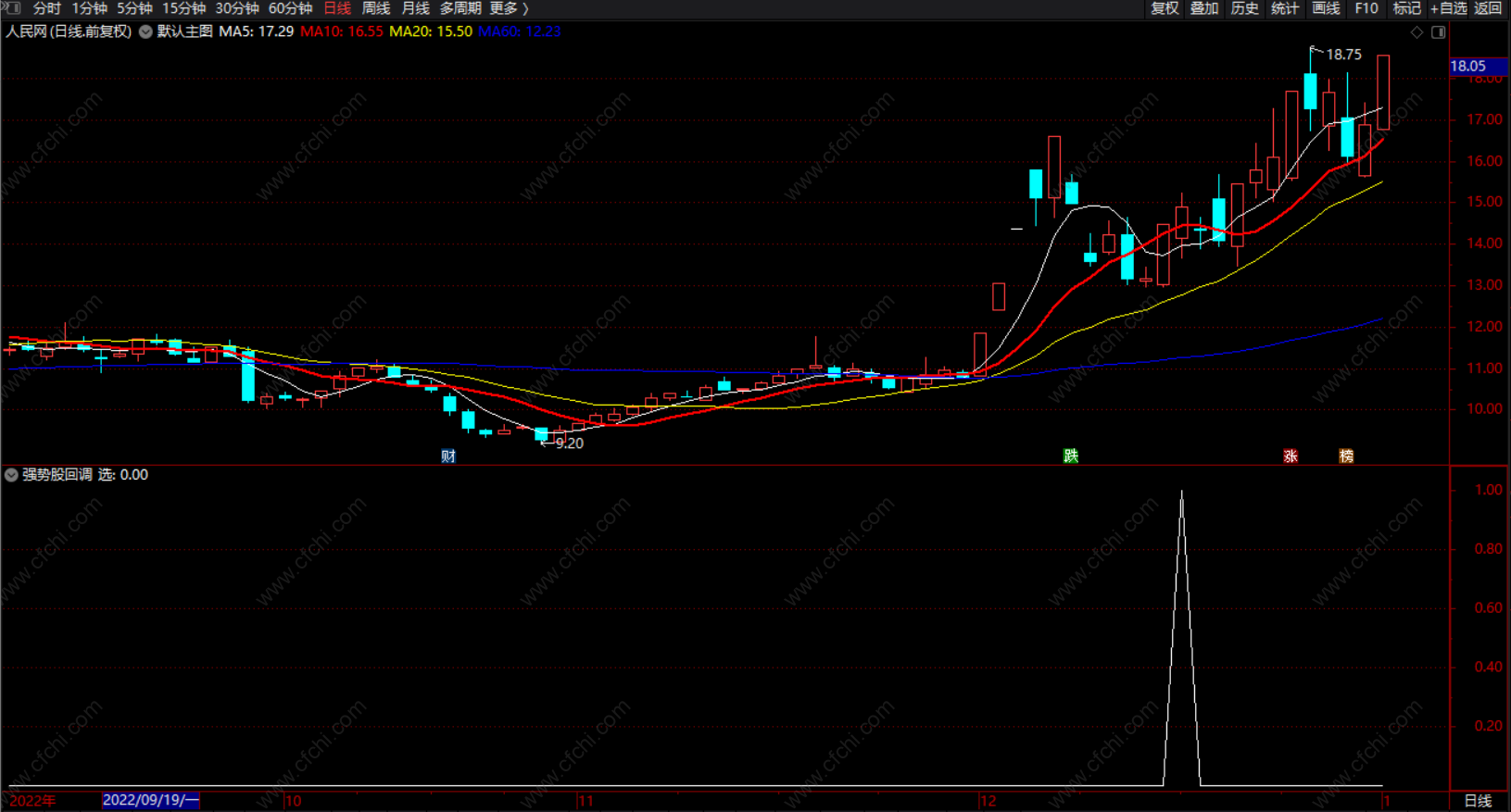Switch to the 1分钟 period

90,8
